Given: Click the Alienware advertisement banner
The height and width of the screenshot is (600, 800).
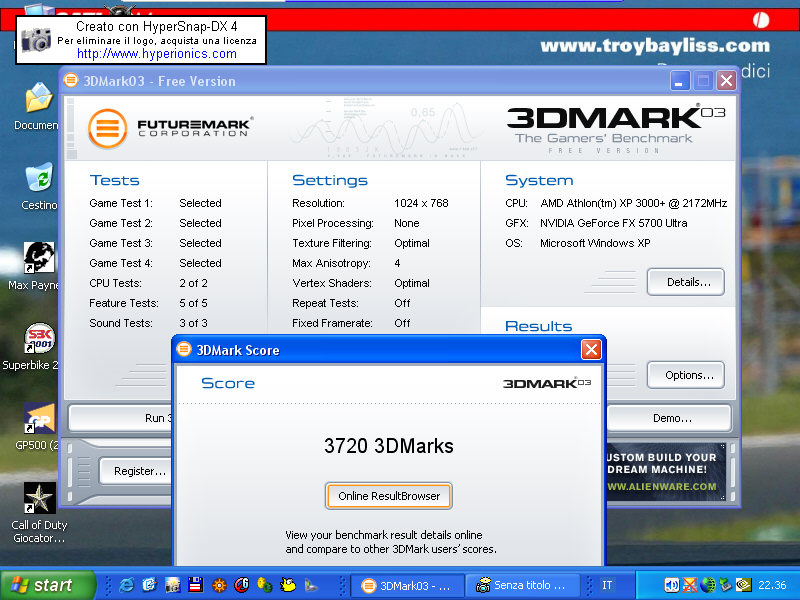Looking at the screenshot, I should coord(665,471).
